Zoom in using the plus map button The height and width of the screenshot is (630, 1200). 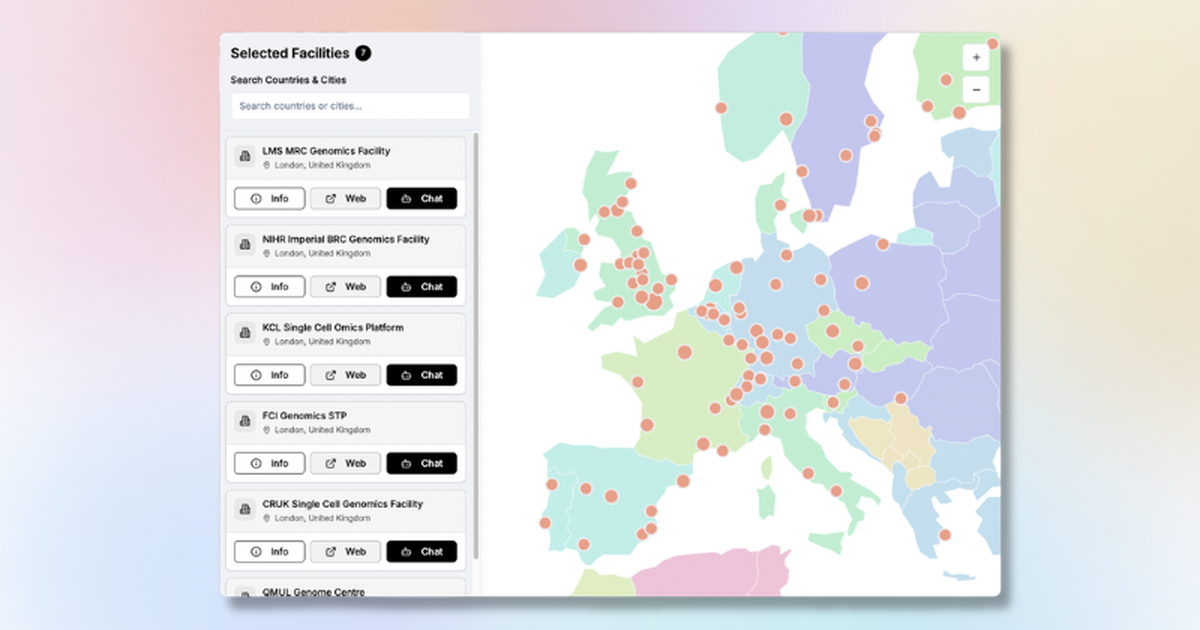pos(976,58)
